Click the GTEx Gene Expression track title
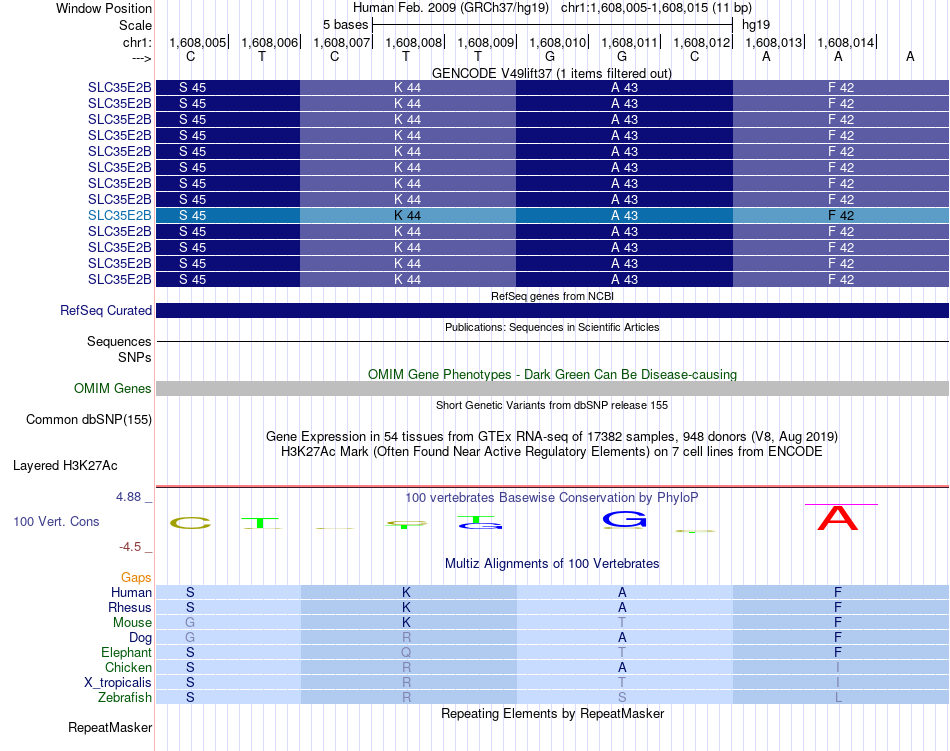Viewport: 950px width, 751px height. tap(552, 437)
